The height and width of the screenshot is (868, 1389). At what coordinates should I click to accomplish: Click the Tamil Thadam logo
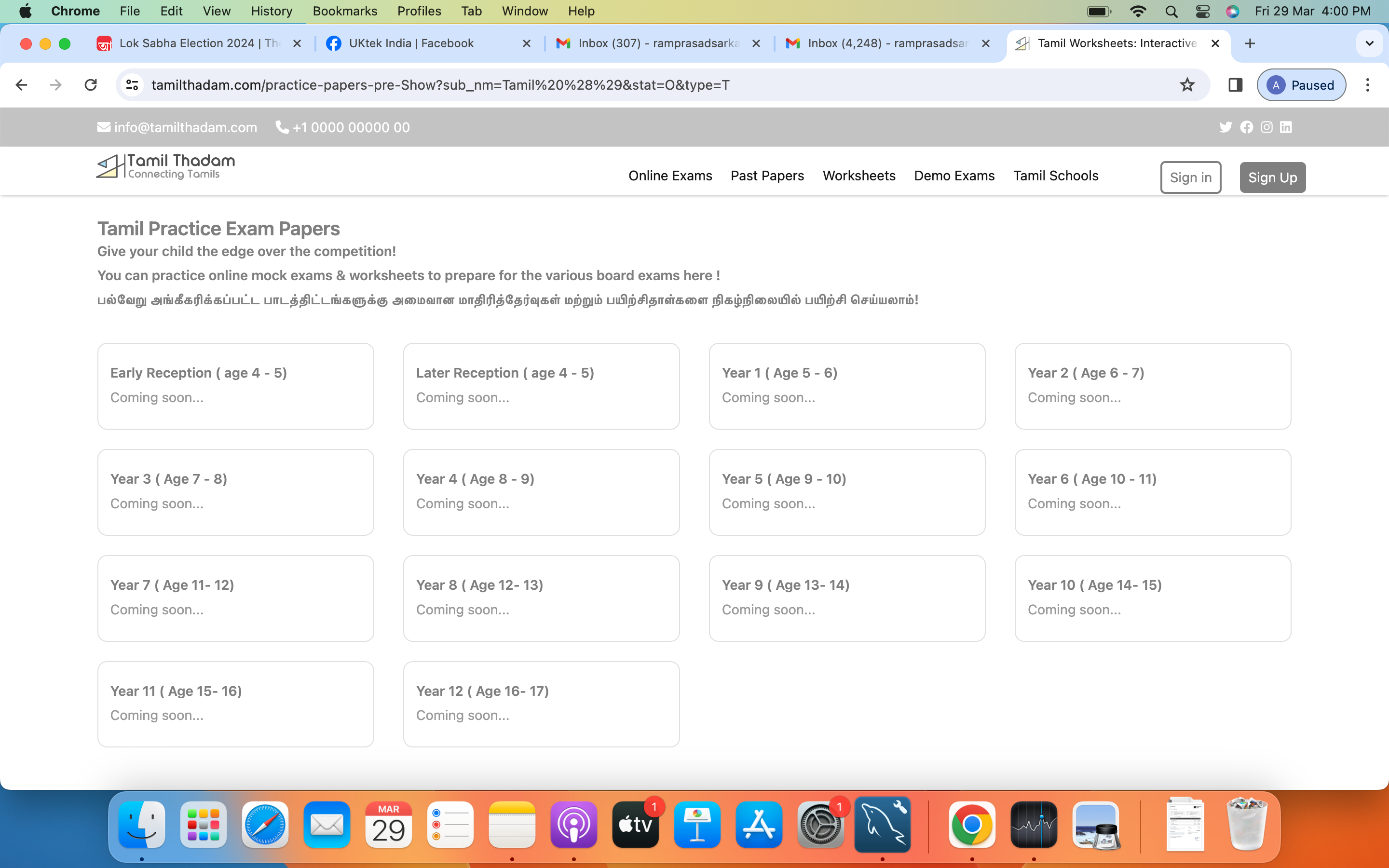click(x=166, y=166)
